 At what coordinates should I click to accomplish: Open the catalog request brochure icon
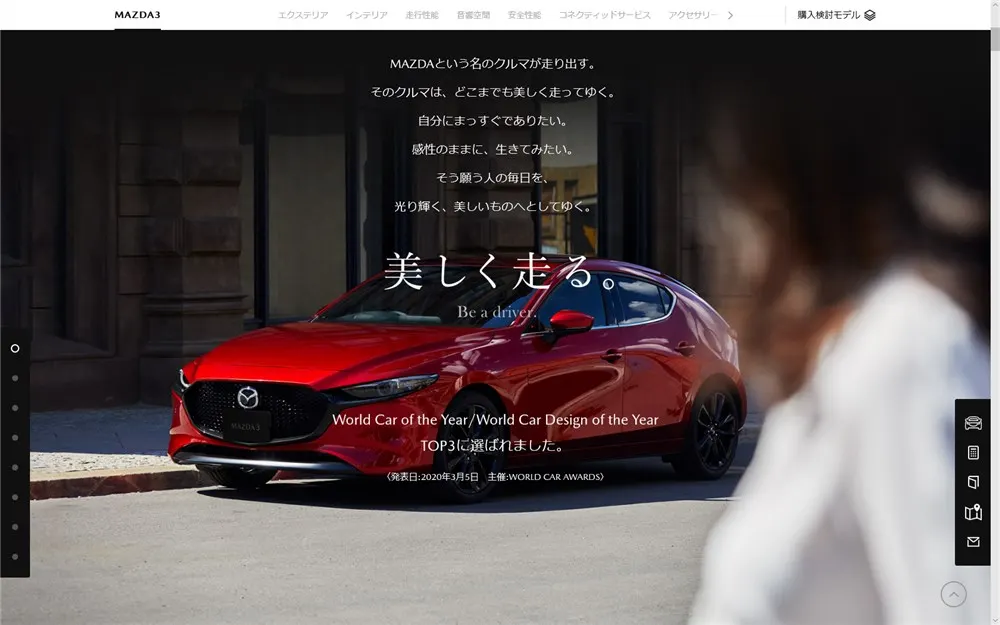971,482
